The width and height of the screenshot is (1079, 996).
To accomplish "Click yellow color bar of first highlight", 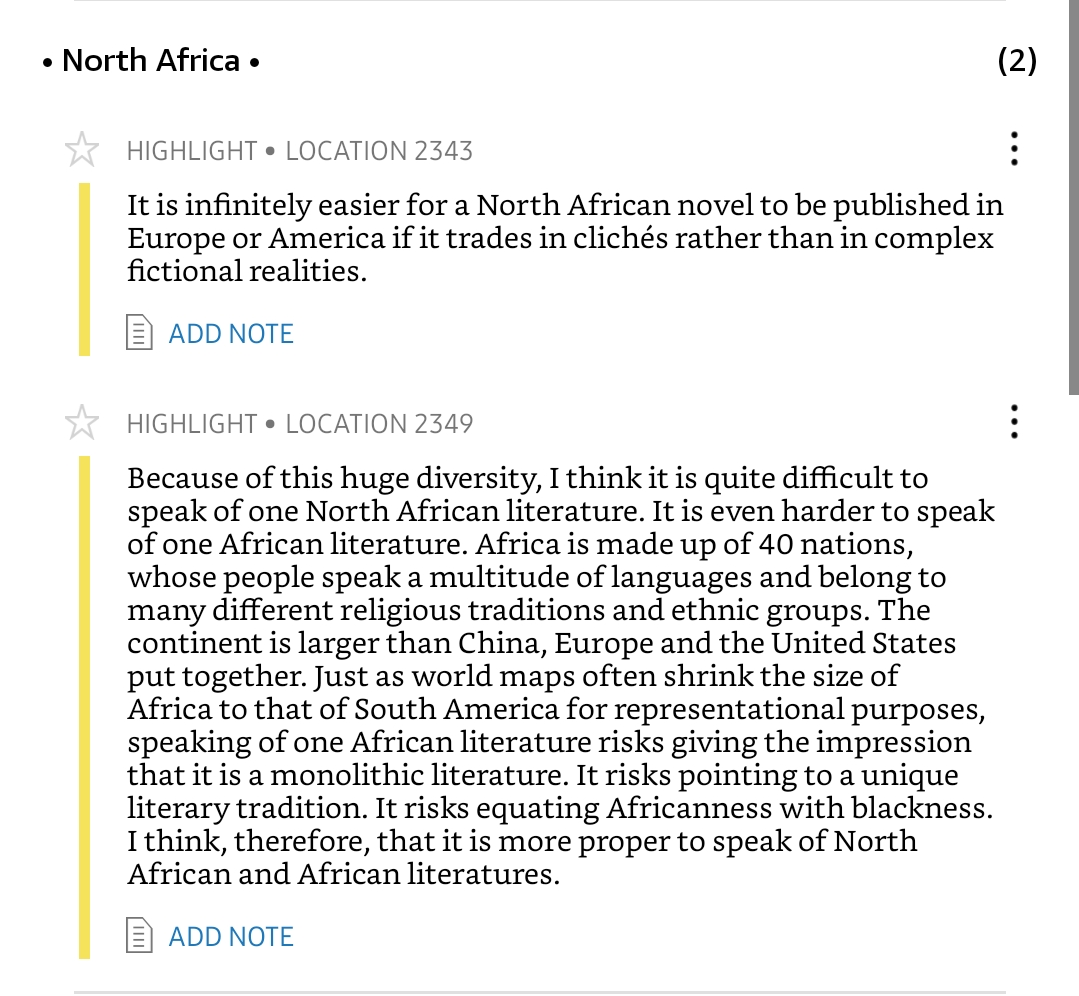I will tap(85, 268).
